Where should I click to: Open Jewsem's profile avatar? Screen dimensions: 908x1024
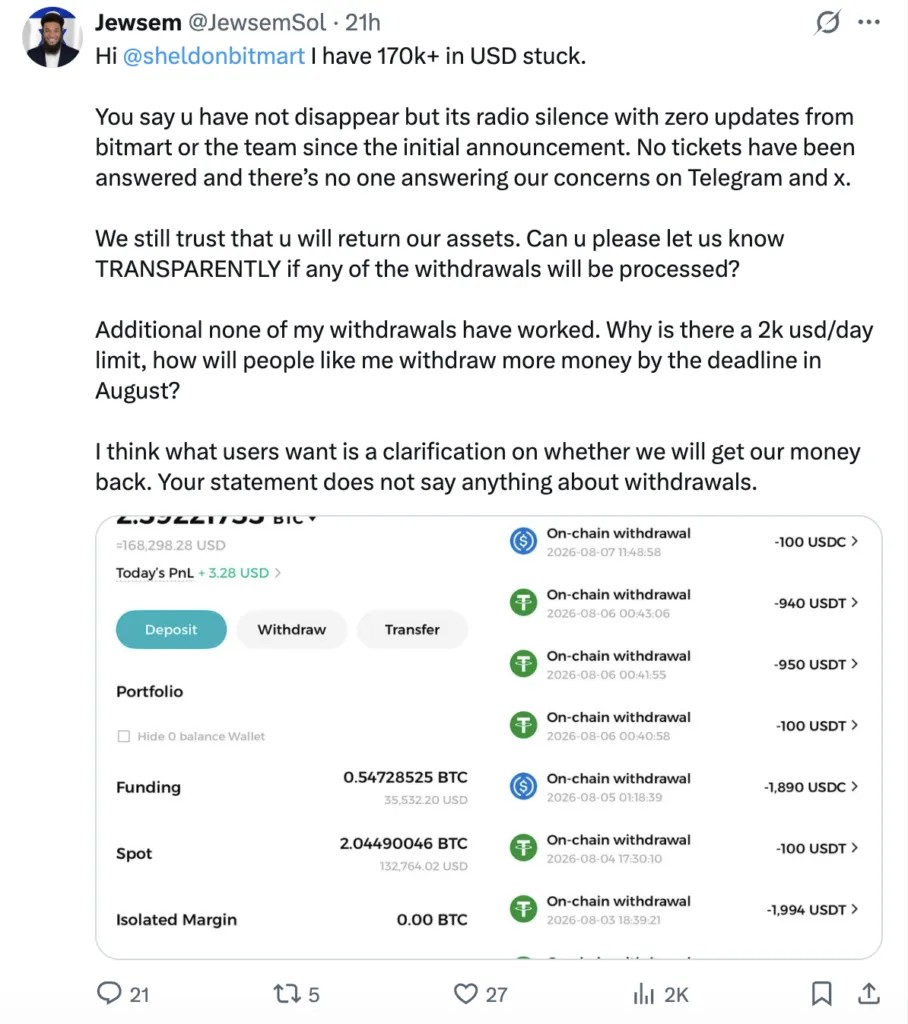click(52, 37)
